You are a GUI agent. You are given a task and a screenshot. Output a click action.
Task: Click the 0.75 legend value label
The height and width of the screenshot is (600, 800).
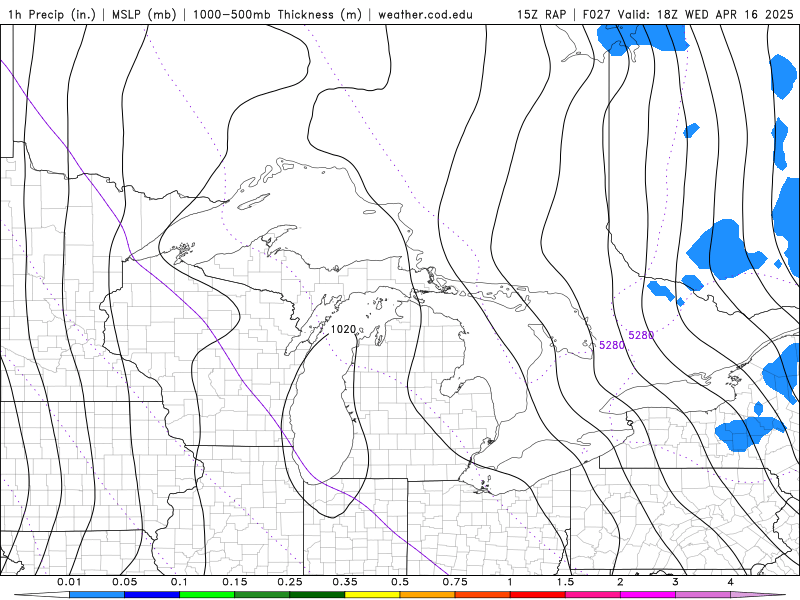point(455,582)
